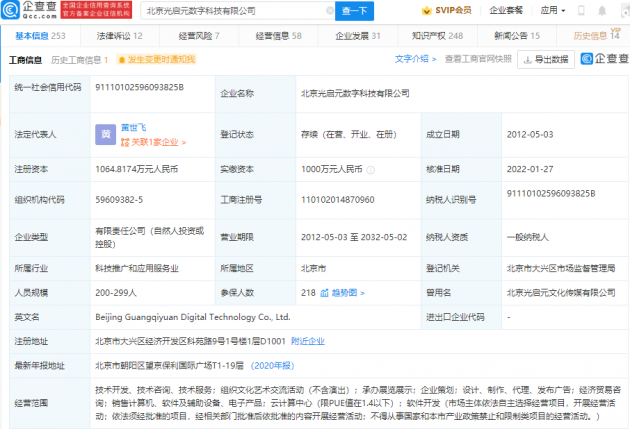Click the 企查查 watermark logo at right
Viewport: 630px width, 429px height.
pos(605,59)
